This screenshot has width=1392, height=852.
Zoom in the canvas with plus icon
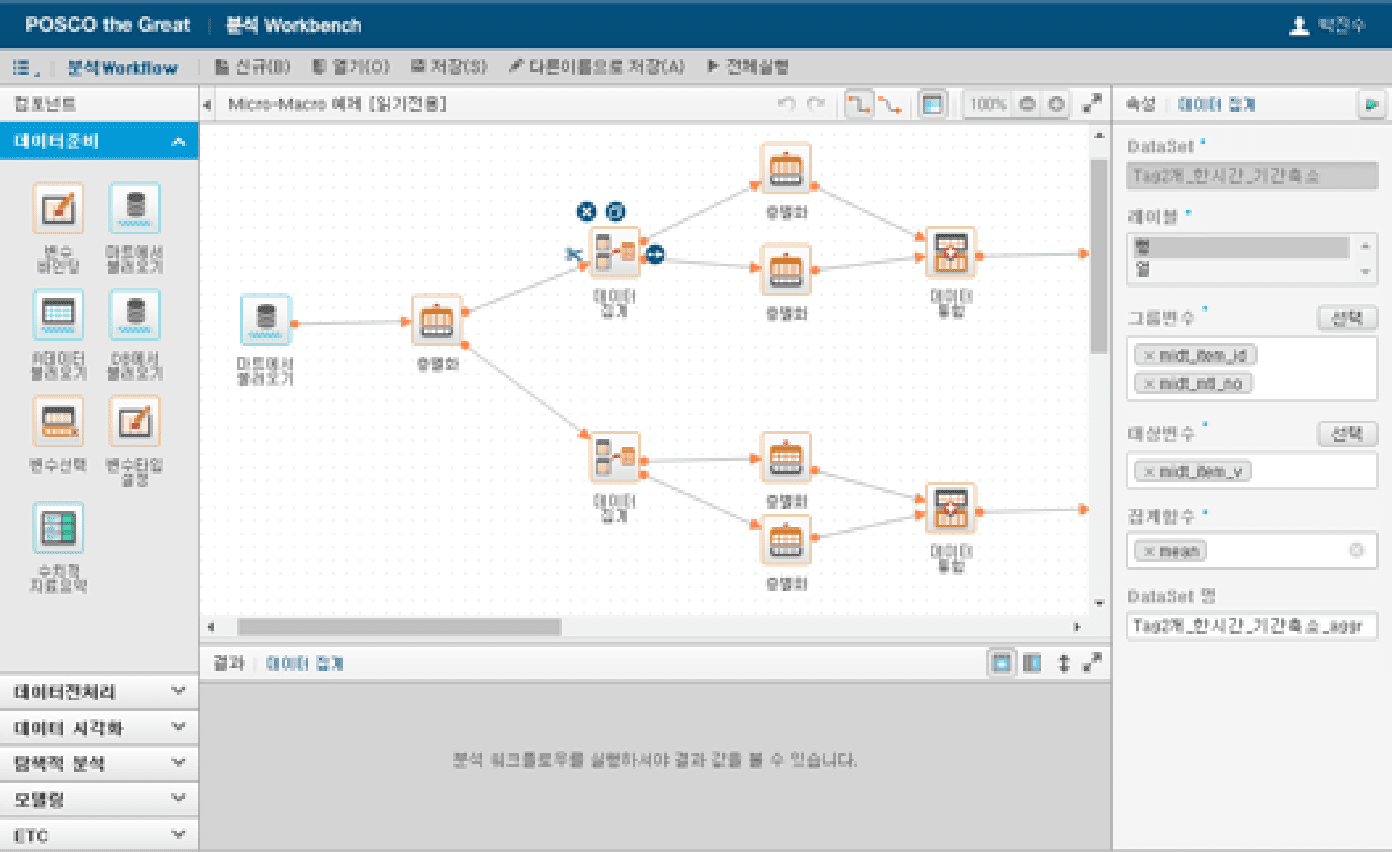click(1056, 104)
